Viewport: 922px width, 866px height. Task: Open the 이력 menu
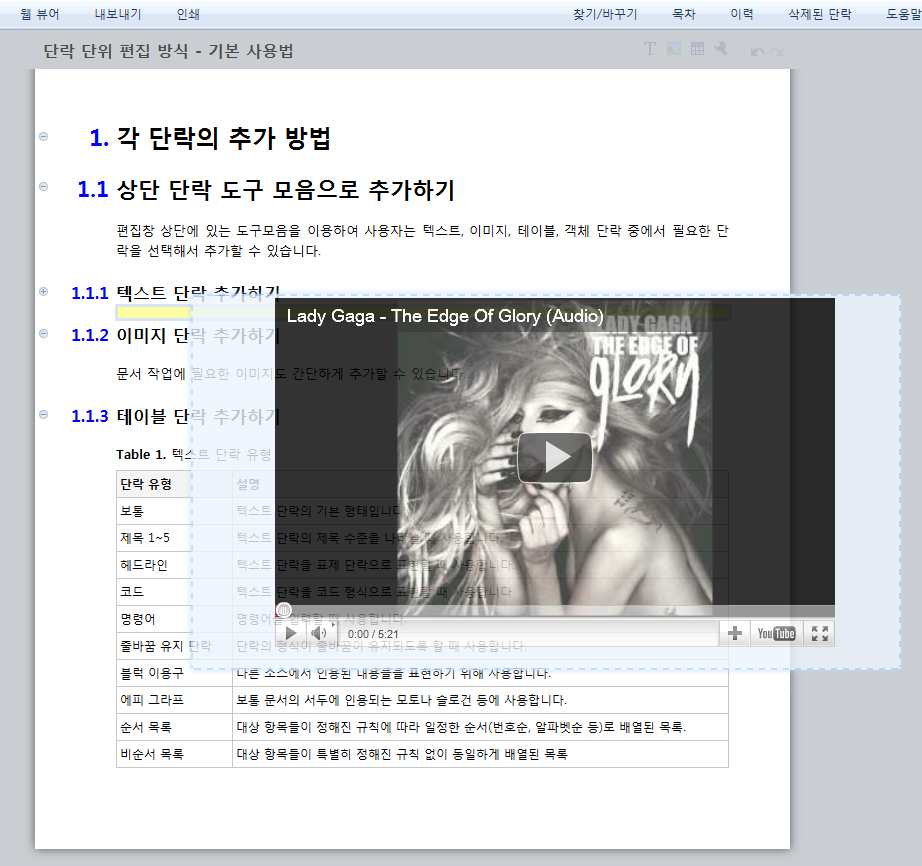[x=741, y=14]
